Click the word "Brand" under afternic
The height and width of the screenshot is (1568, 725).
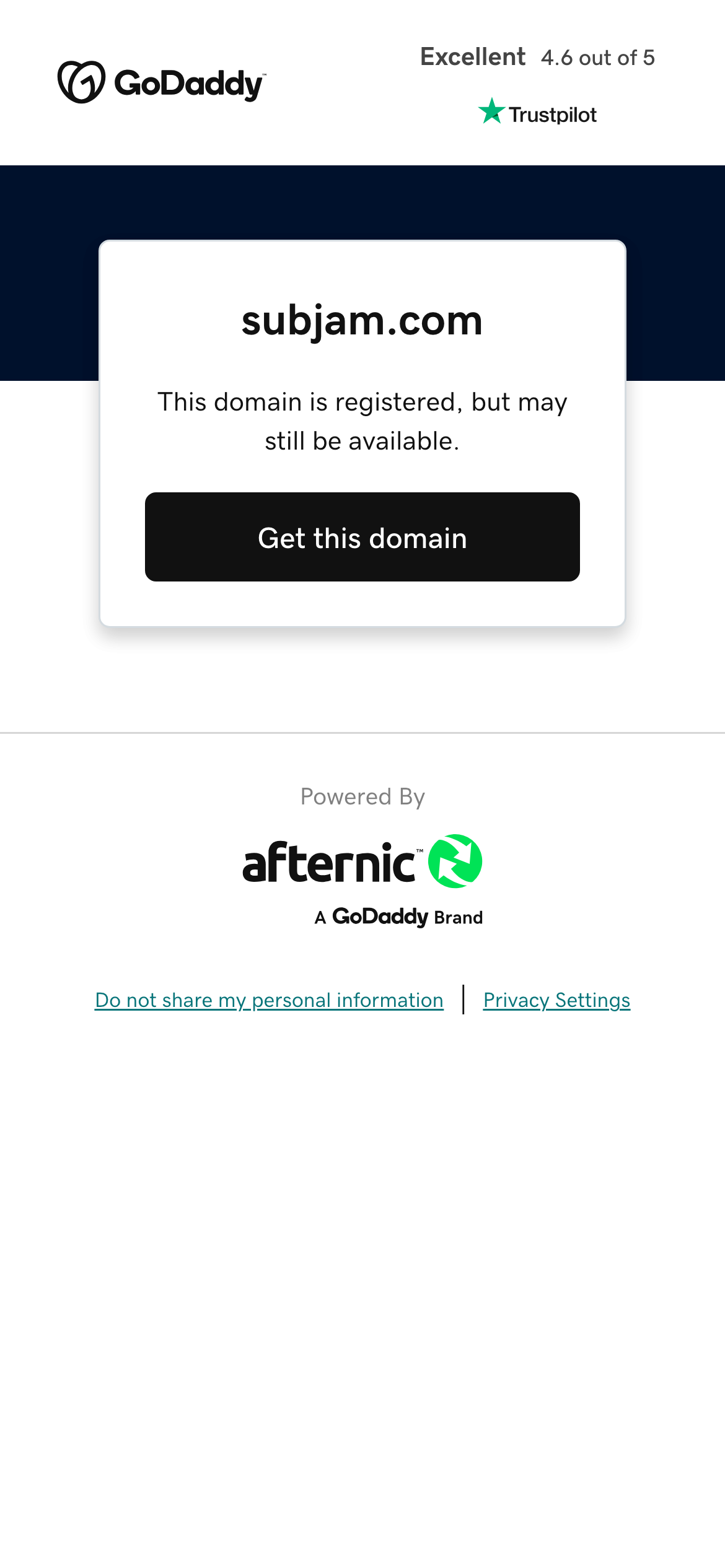[x=458, y=917]
